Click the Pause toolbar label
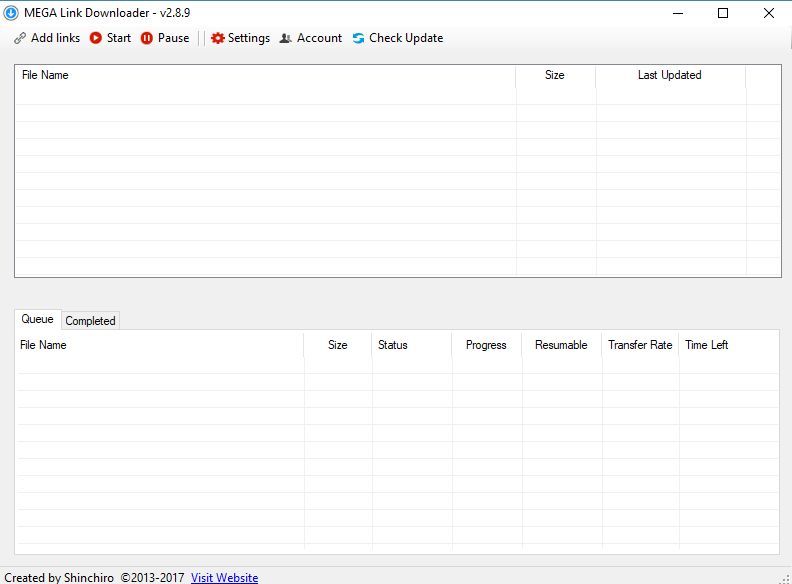792x584 pixels. pyautogui.click(x=173, y=38)
